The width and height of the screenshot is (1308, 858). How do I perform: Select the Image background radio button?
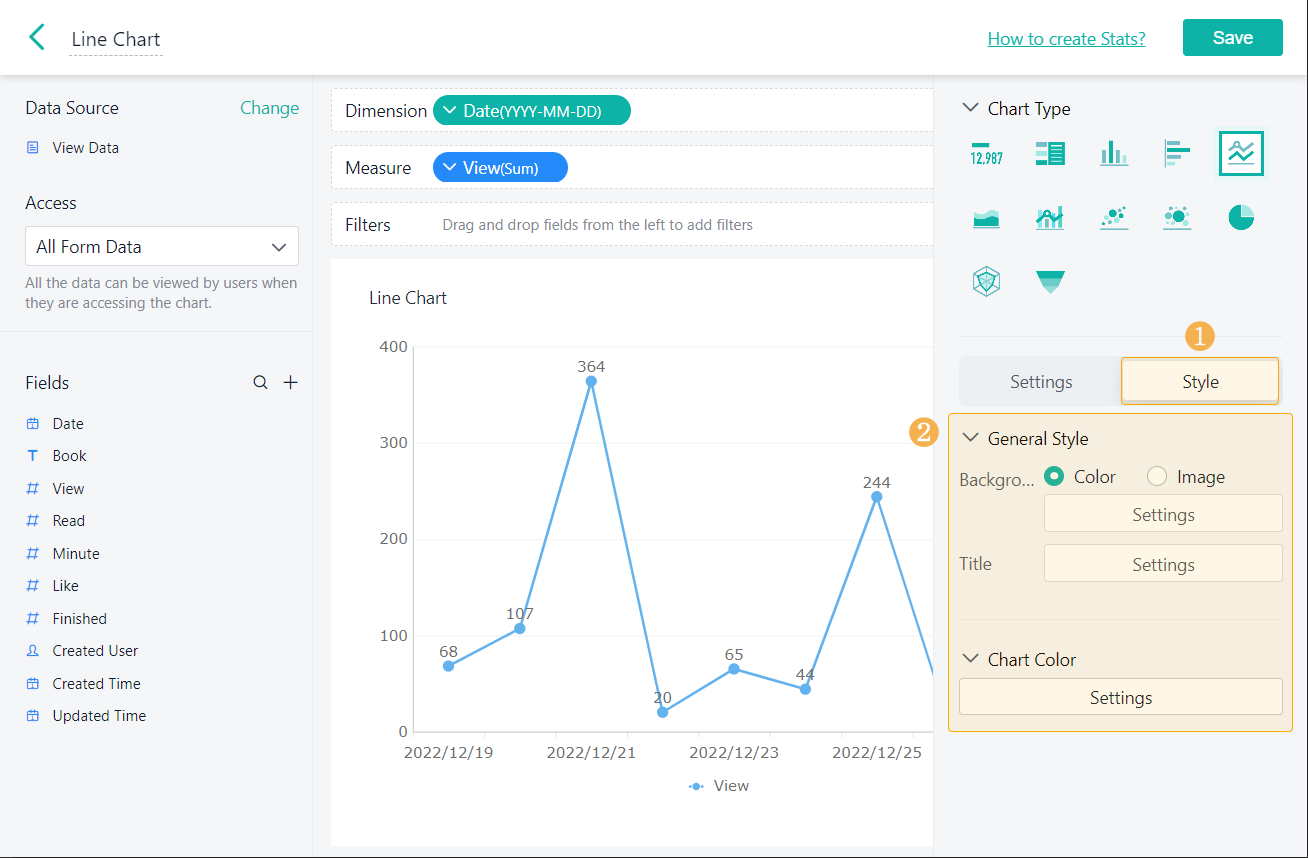tap(1157, 477)
